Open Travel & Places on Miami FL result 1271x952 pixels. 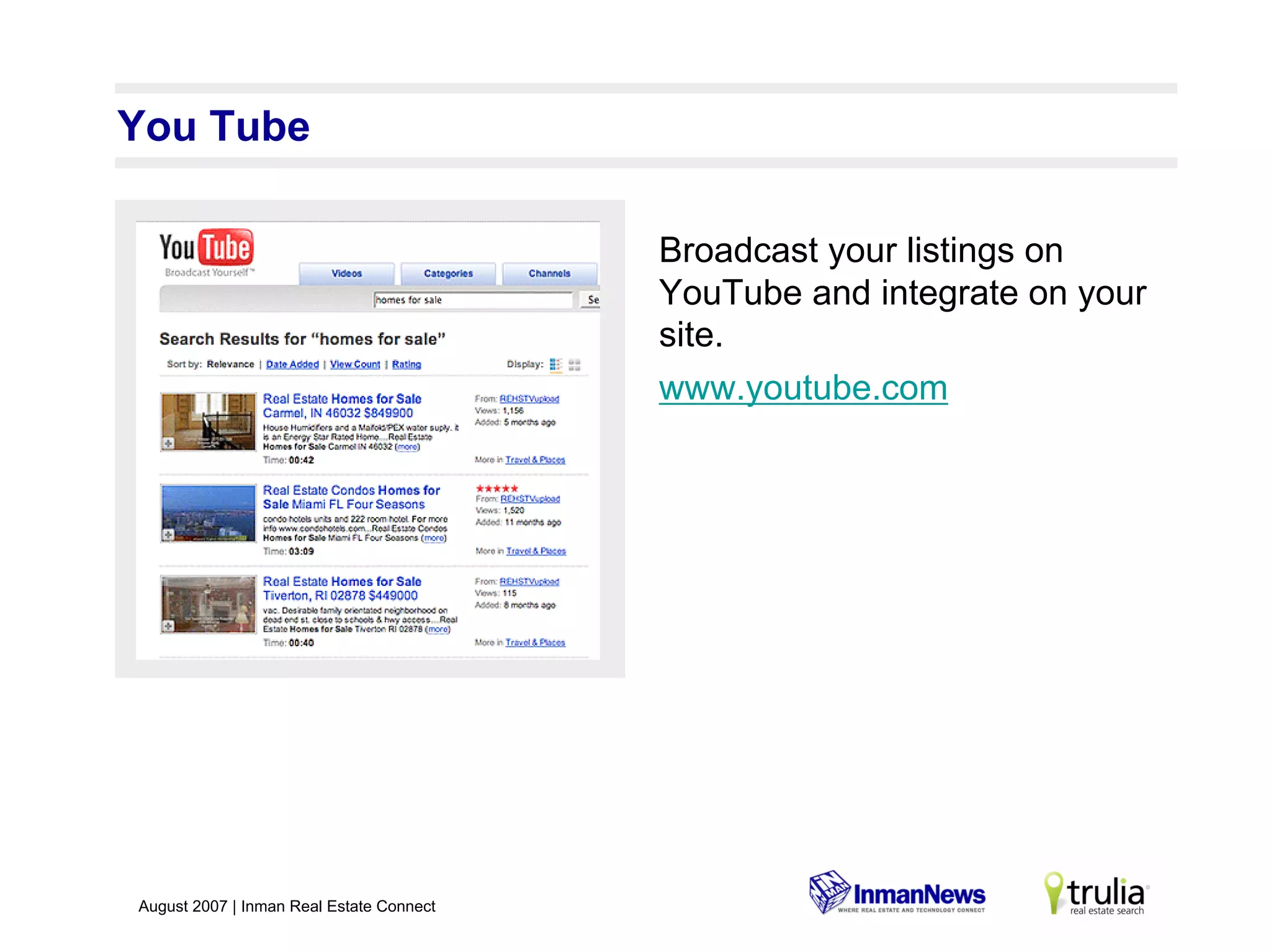pyautogui.click(x=536, y=551)
